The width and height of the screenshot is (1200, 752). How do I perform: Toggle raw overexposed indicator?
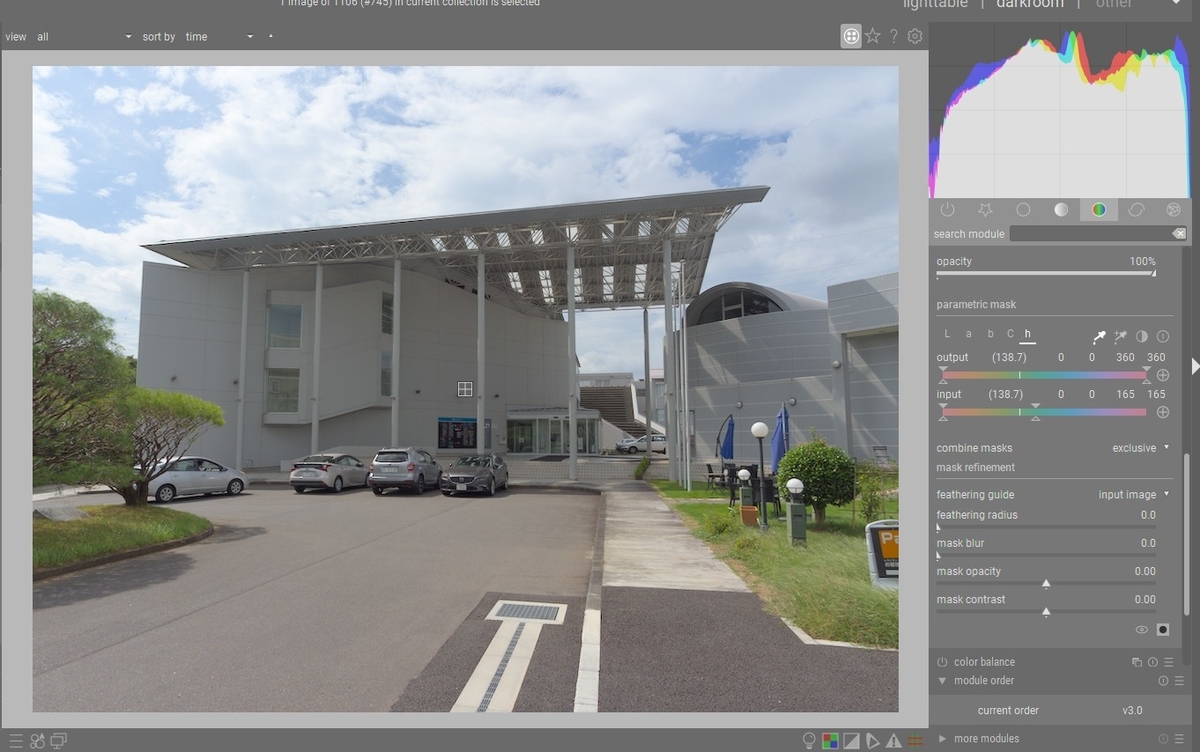(x=830, y=741)
